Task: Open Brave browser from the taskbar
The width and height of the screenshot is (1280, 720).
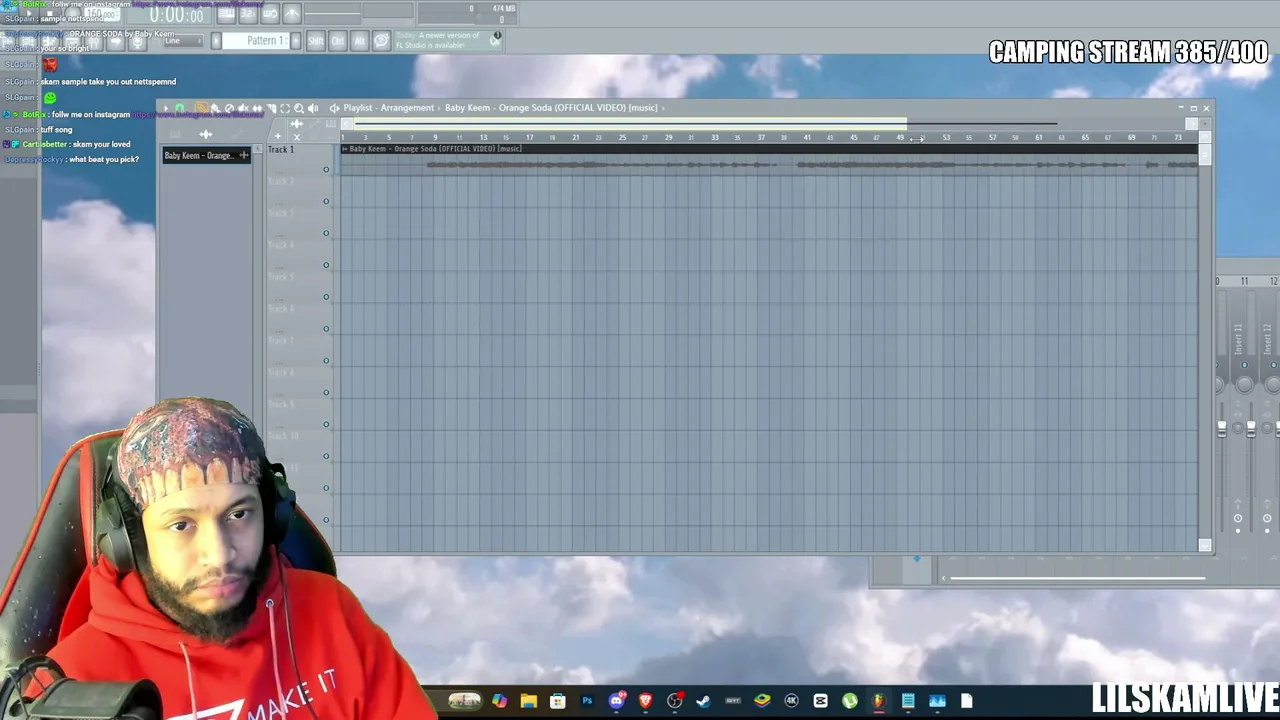Action: [645, 701]
